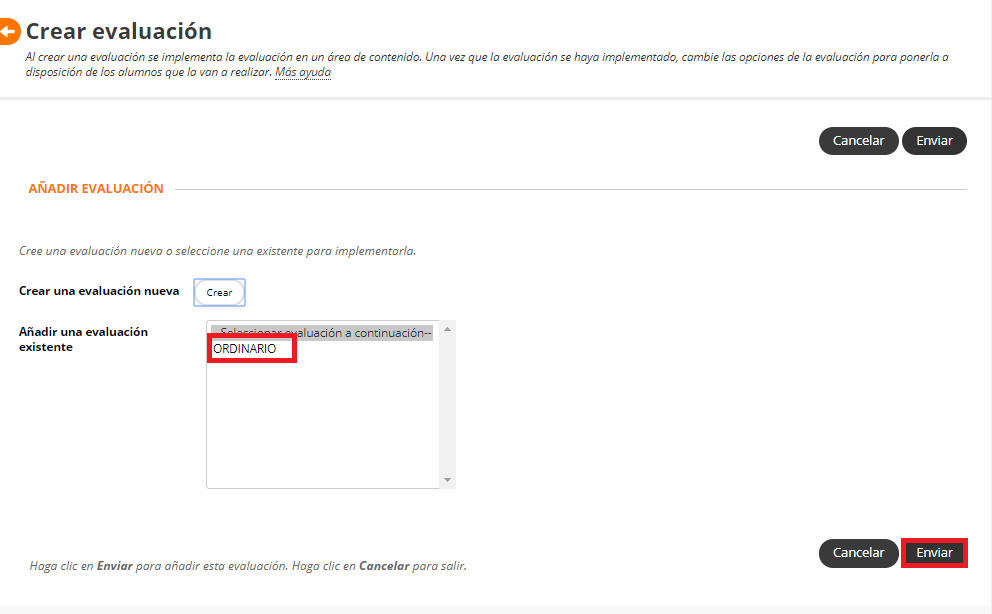992x614 pixels.
Task: Click the list scrollbar up arrow
Action: [x=447, y=329]
